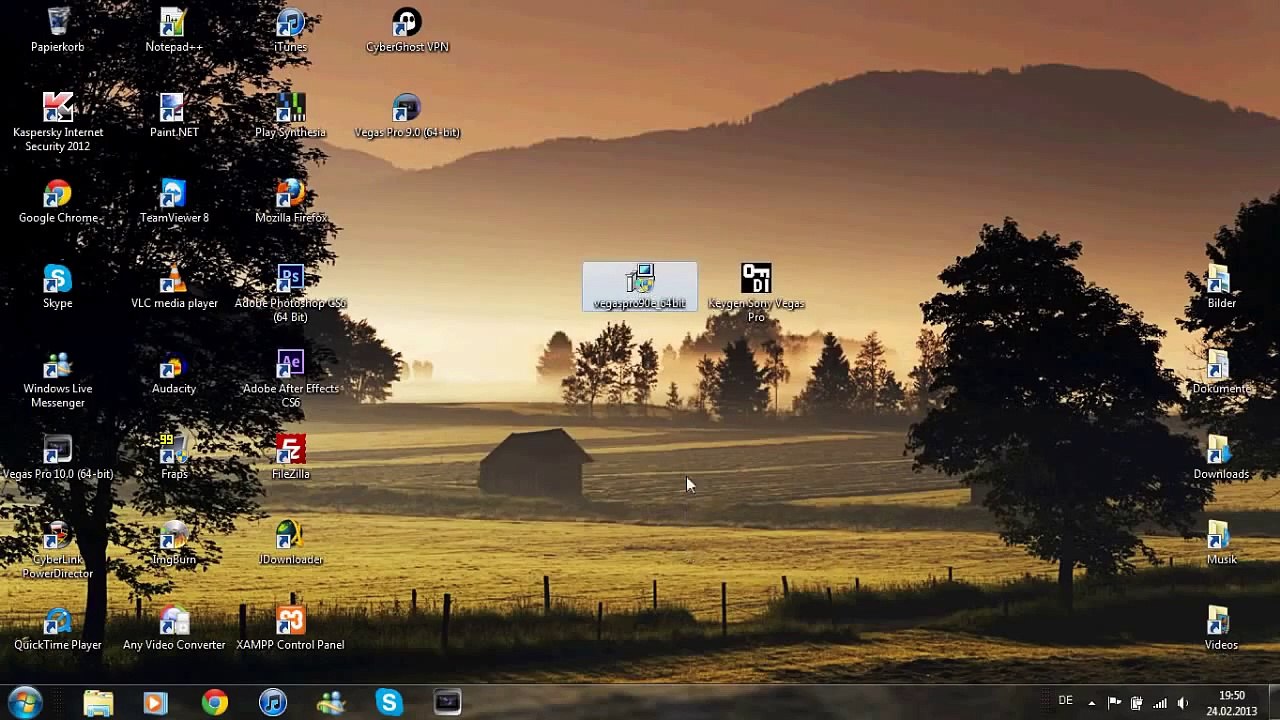The width and height of the screenshot is (1280, 720).
Task: Select the Google Chrome desktop shortcut
Action: (x=58, y=201)
